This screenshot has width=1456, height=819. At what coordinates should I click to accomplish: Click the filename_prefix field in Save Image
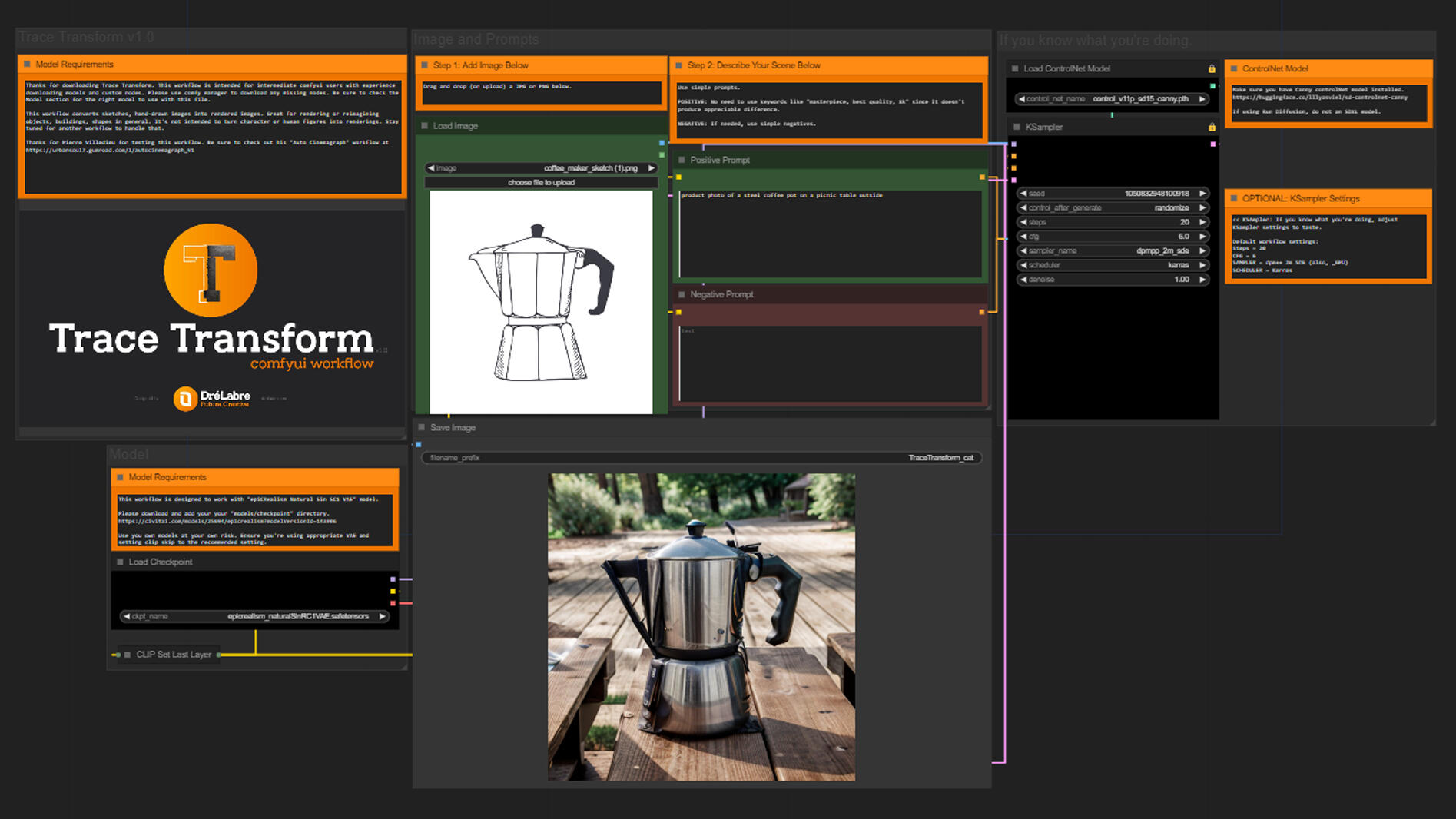pos(701,458)
